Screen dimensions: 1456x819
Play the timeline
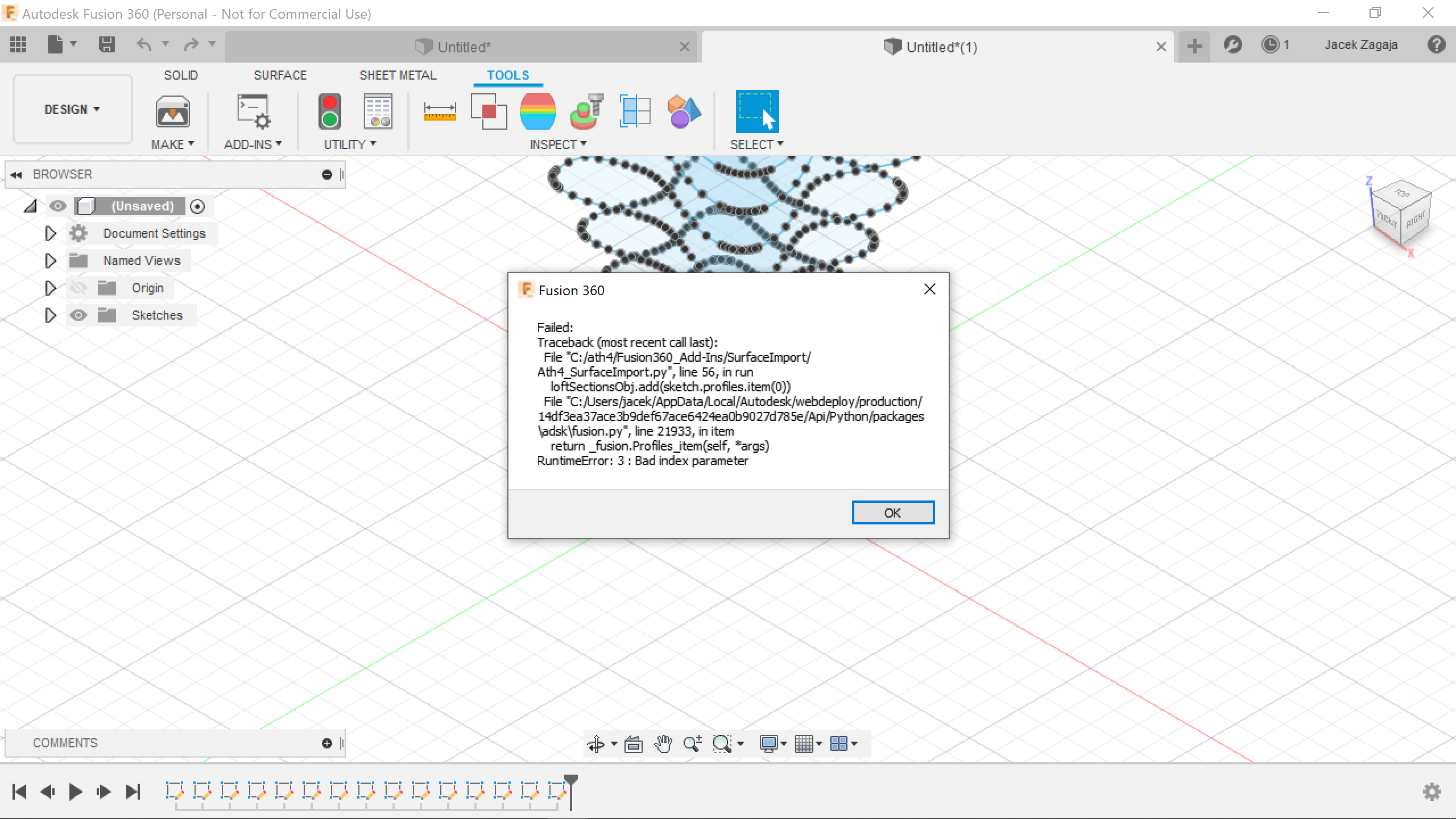75,791
